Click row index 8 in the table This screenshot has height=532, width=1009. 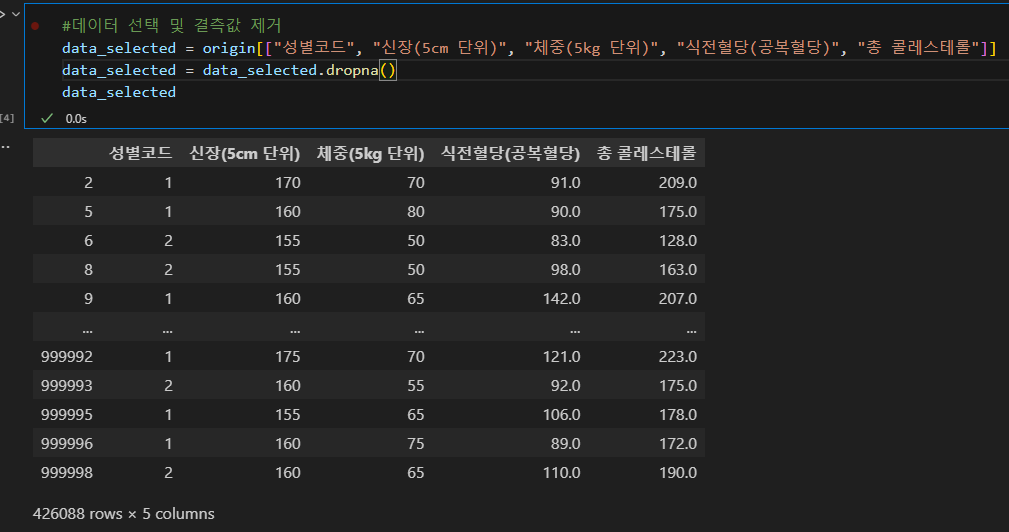pos(88,270)
